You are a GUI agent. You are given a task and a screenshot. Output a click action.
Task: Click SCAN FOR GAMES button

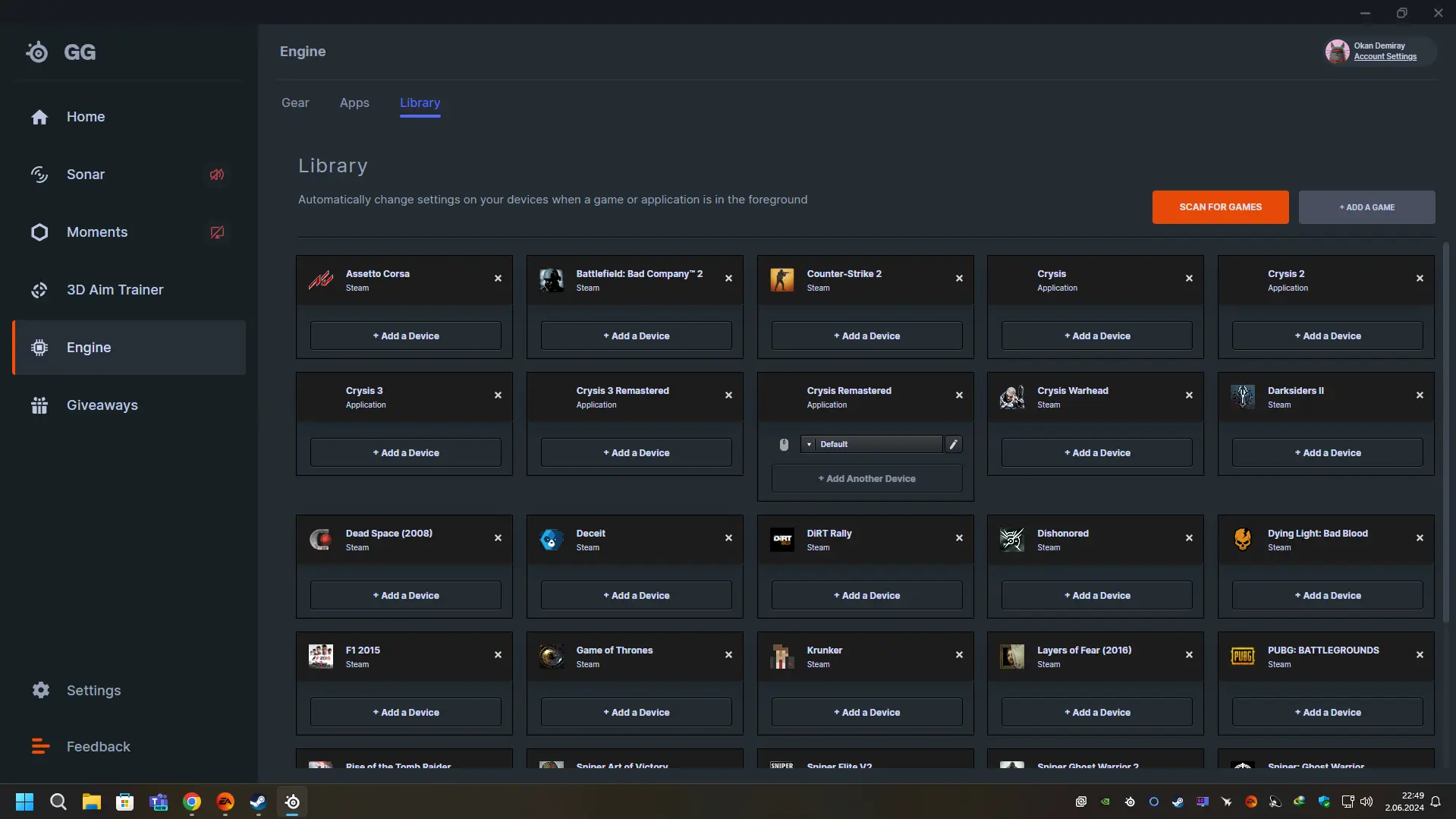pyautogui.click(x=1220, y=207)
